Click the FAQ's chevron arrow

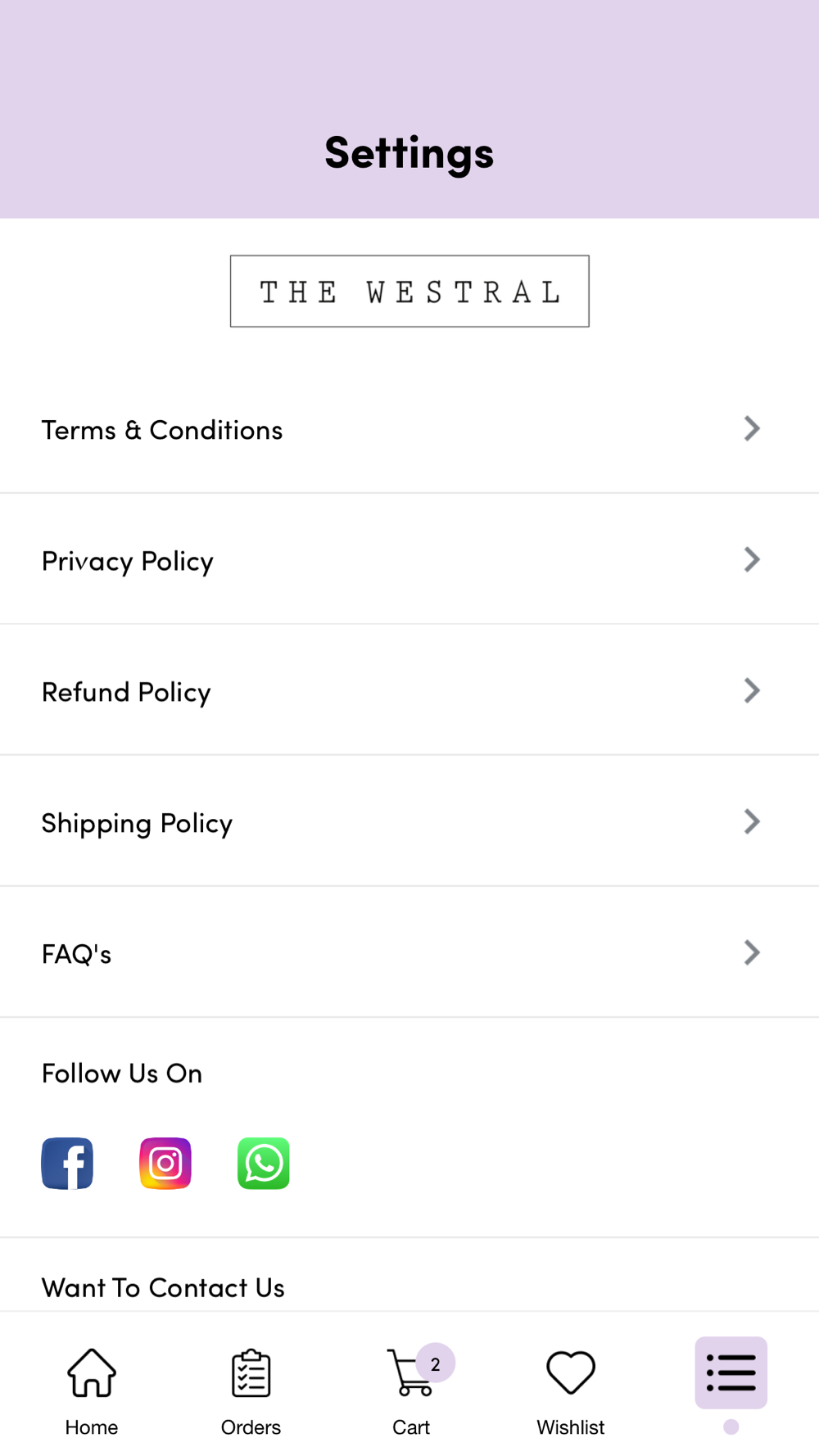752,952
